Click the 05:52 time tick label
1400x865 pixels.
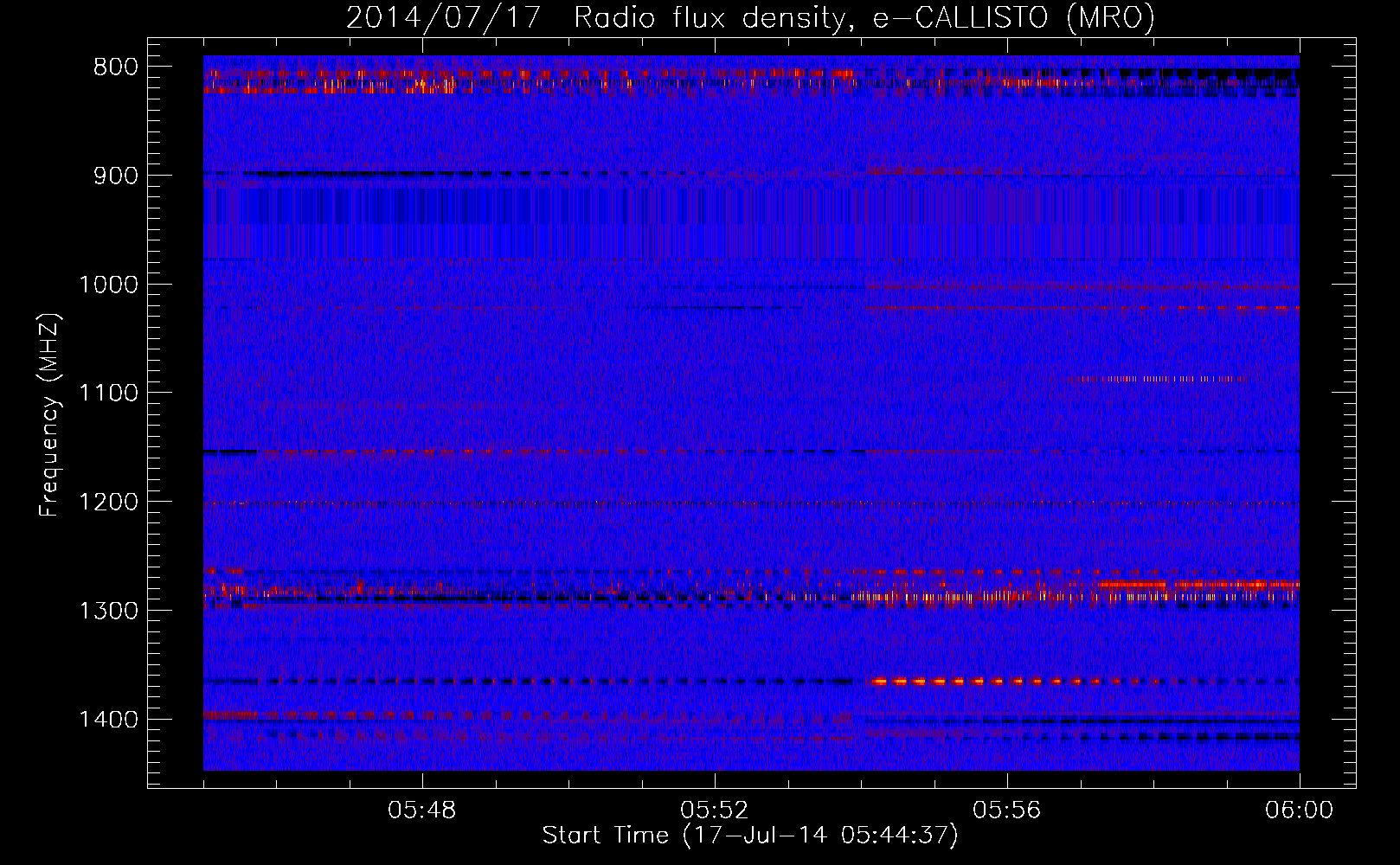point(715,811)
